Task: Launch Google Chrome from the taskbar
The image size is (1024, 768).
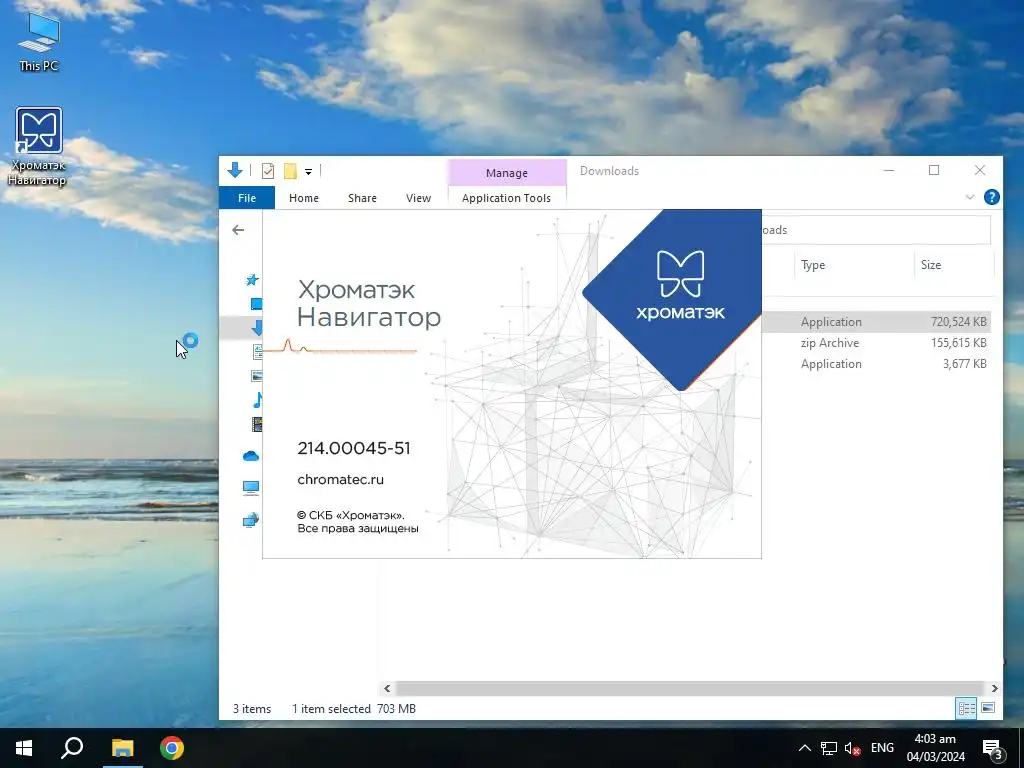Action: 172,748
